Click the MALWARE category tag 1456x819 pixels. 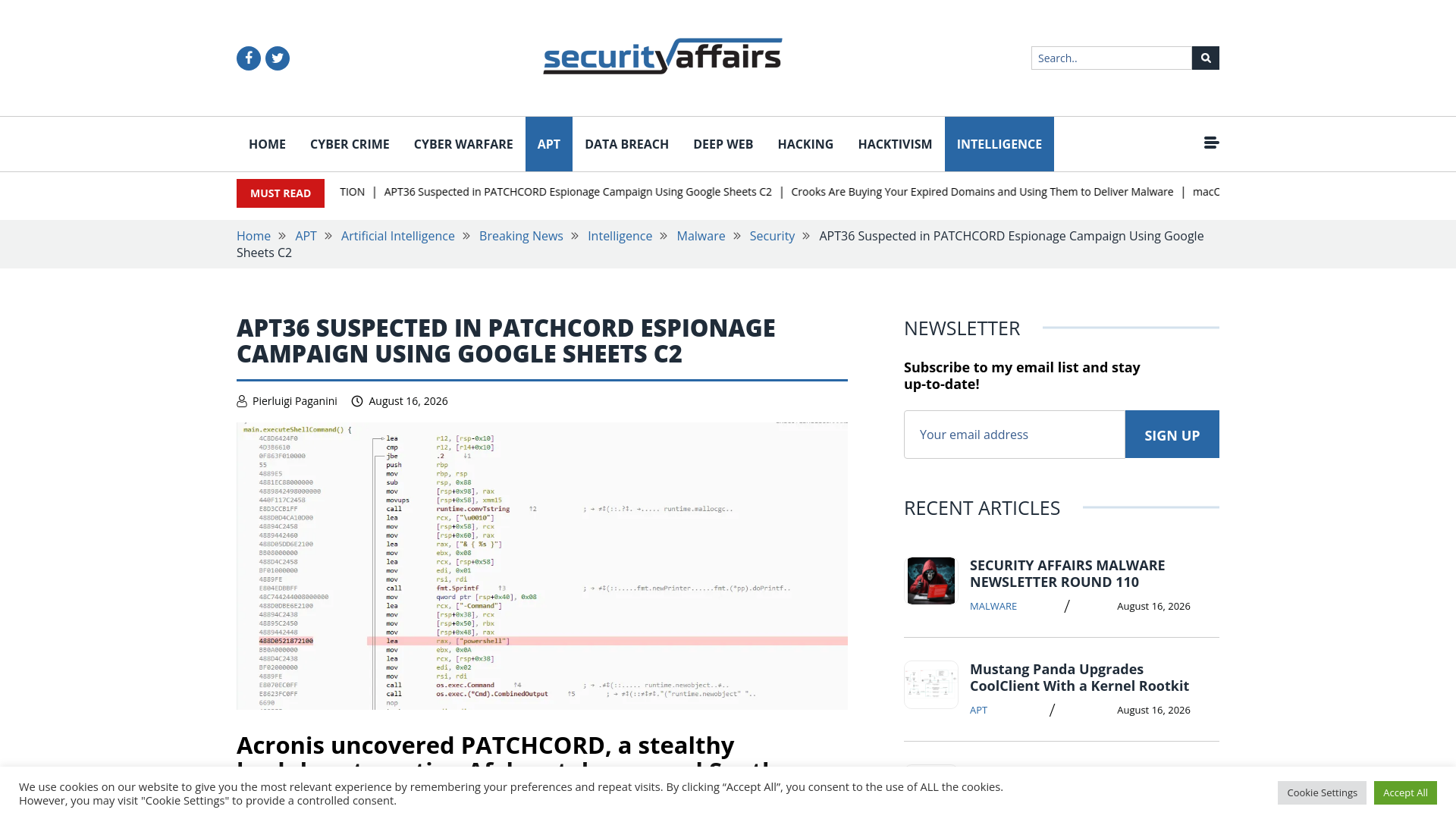tap(993, 606)
